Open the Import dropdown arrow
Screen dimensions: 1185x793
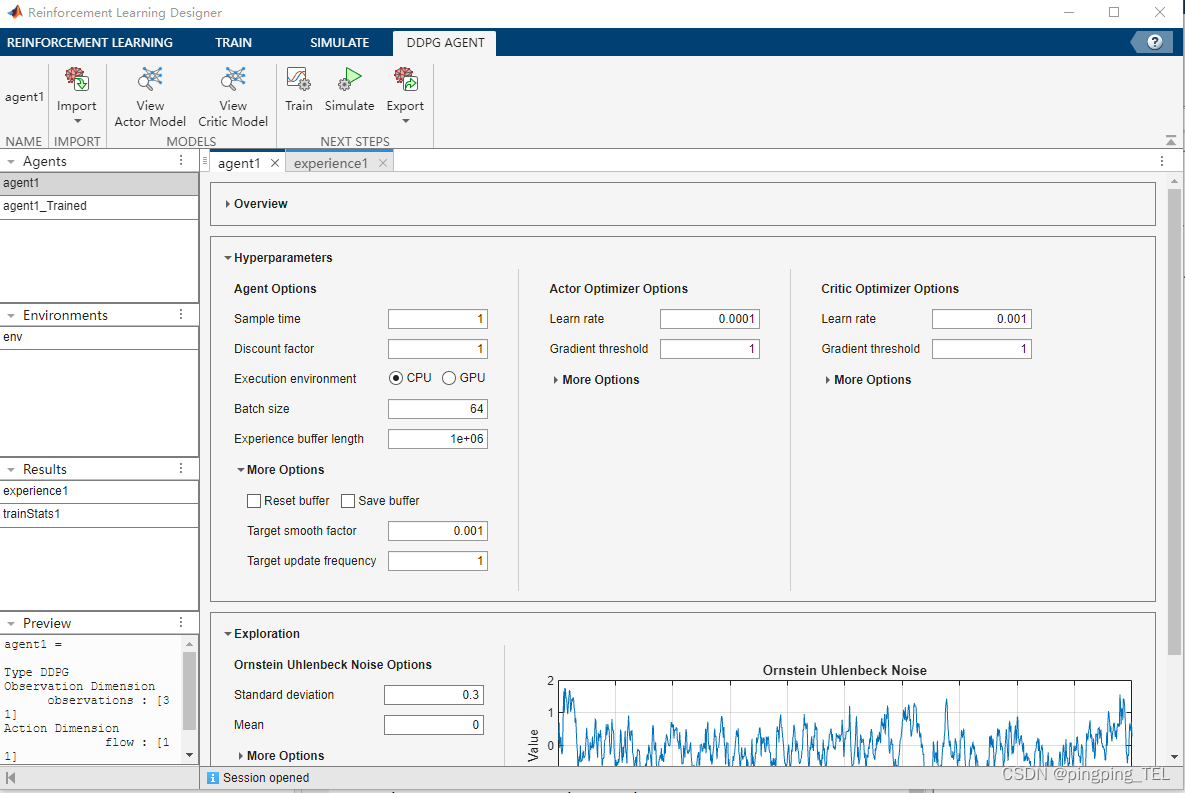77,122
